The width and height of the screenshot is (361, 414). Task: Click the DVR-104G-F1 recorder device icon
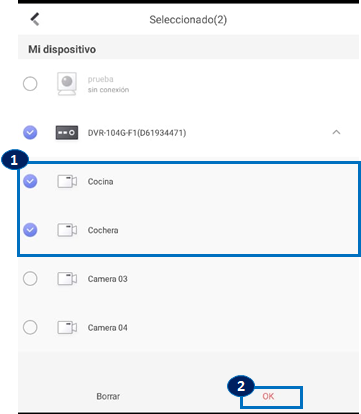(67, 133)
